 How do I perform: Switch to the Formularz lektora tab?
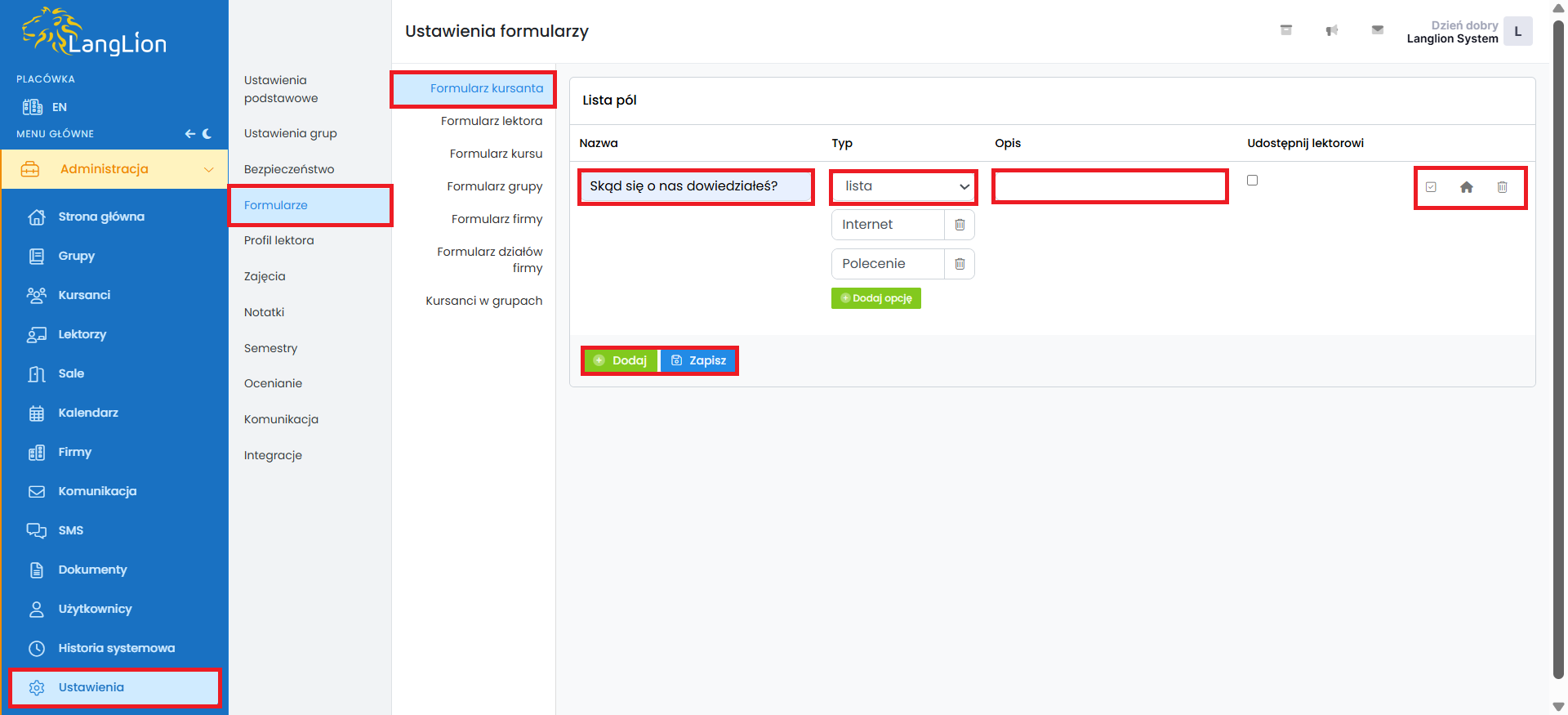pyautogui.click(x=491, y=121)
